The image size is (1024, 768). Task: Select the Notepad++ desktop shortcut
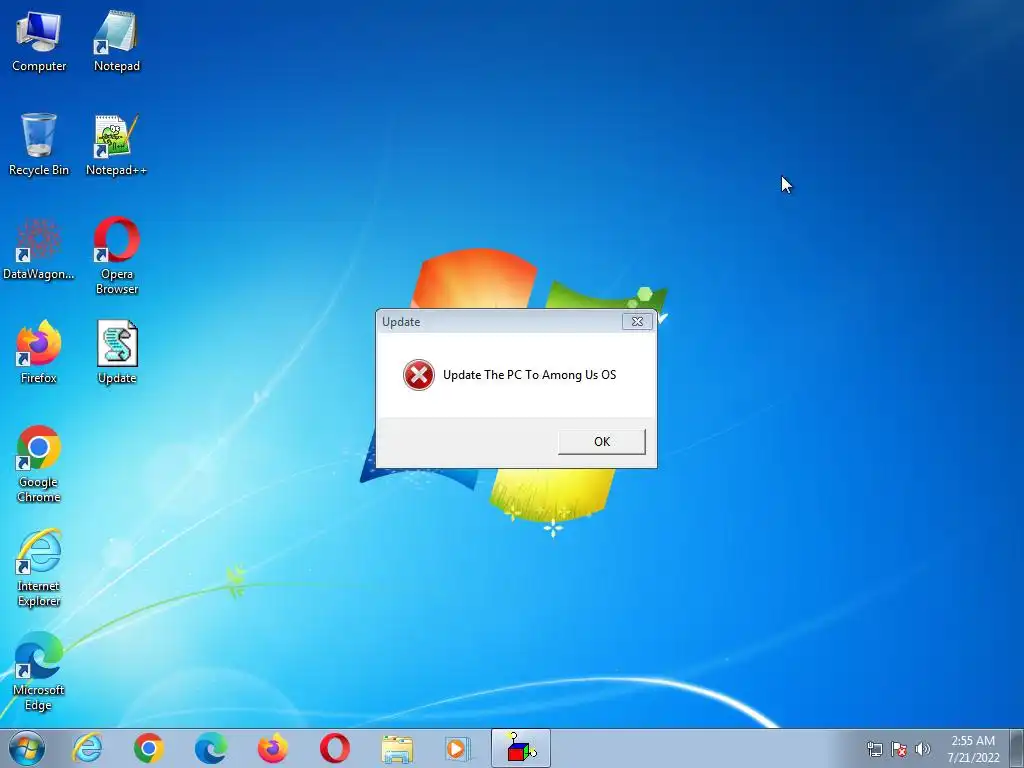(x=116, y=145)
